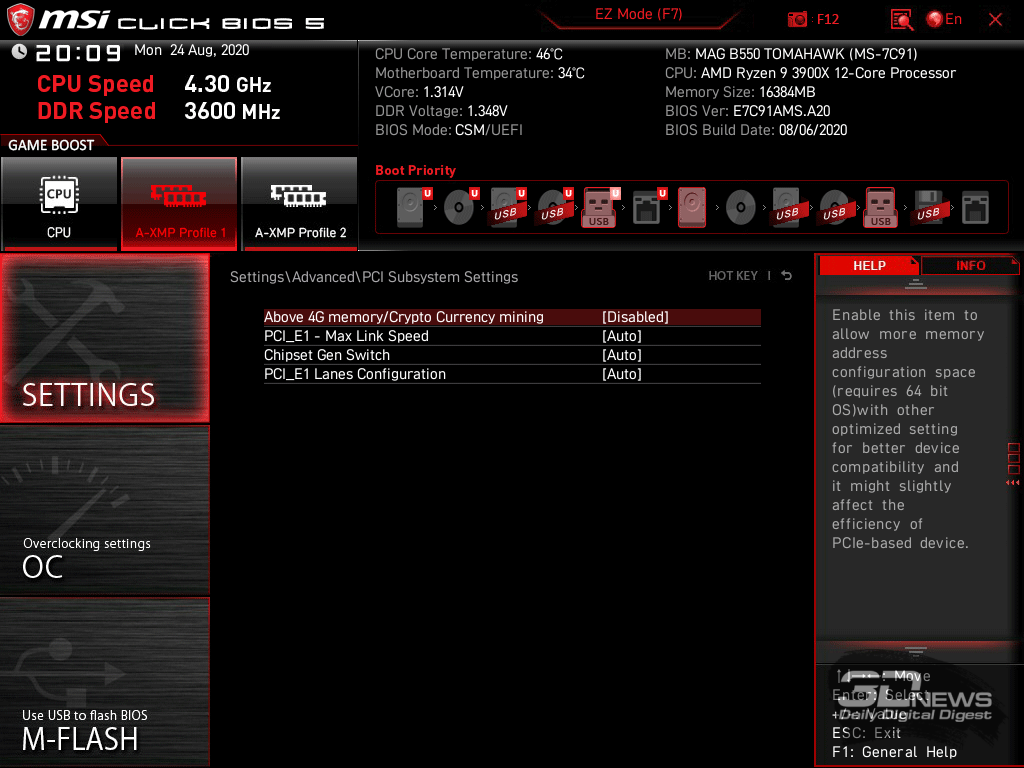Screen dimensions: 1024x768
Task: Open M-FLASH to flash BIOS from USB
Action: (104, 682)
